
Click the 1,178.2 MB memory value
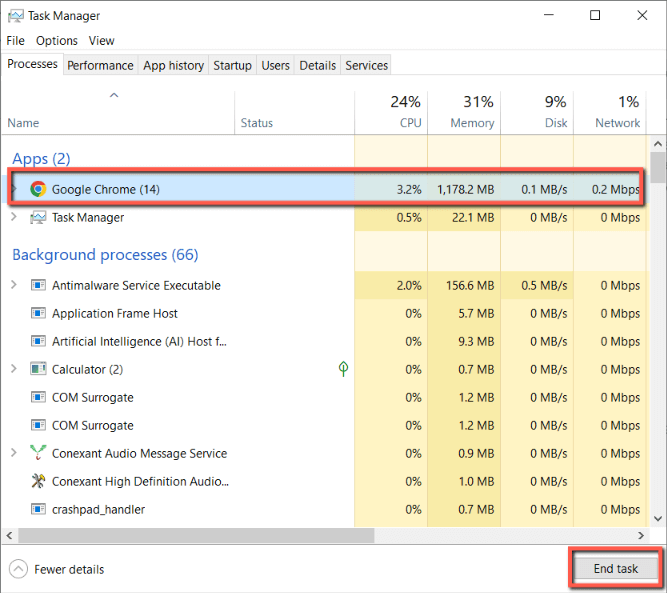(466, 189)
